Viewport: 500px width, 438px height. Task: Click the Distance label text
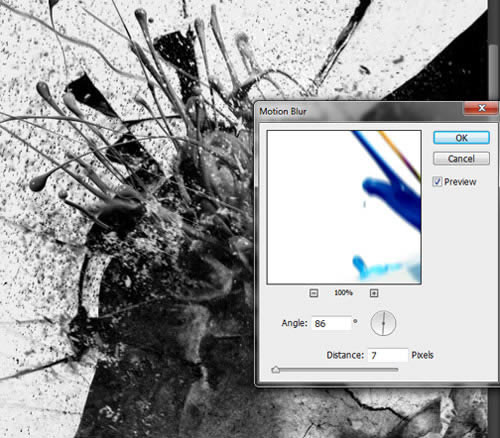pos(345,355)
